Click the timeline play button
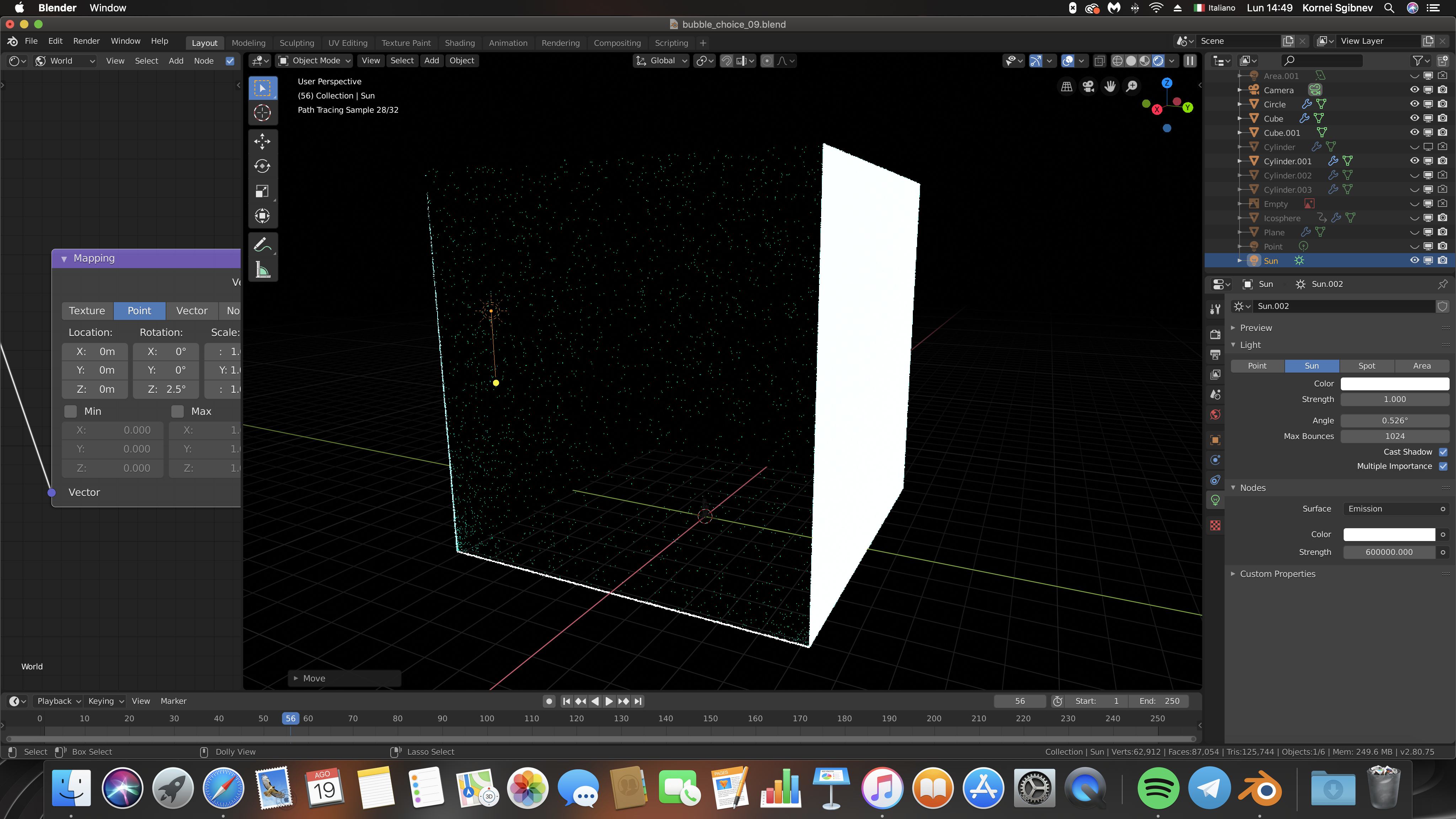 [609, 701]
